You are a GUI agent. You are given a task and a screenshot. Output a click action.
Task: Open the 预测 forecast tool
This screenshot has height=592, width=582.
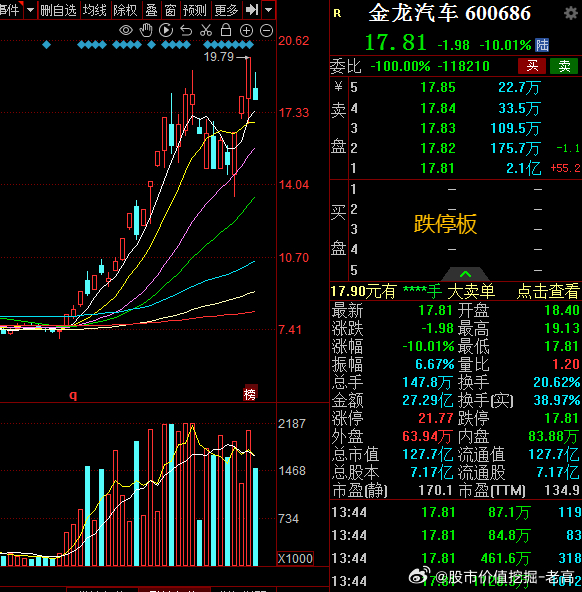coord(194,10)
